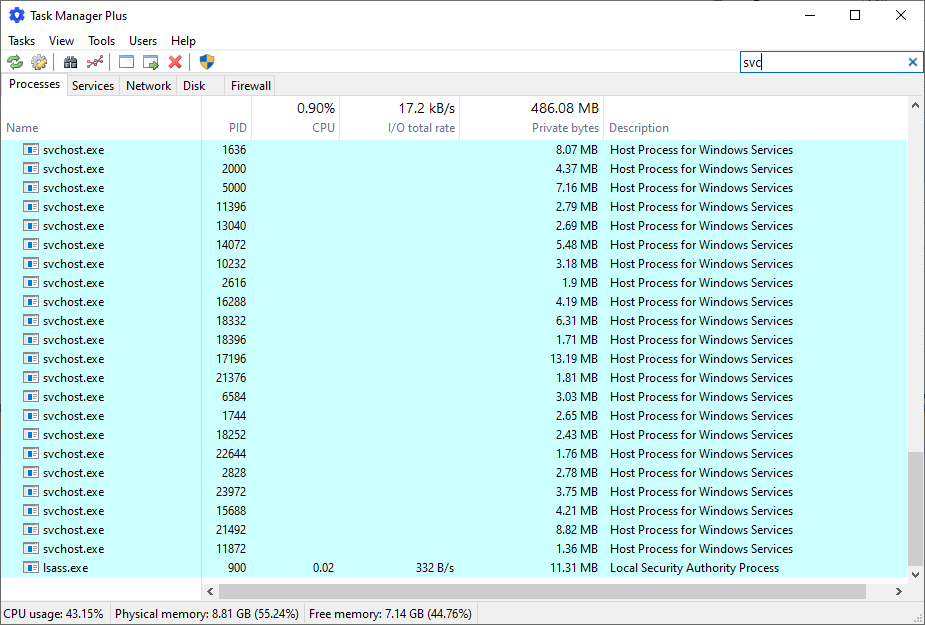Viewport: 925px width, 625px height.
Task: Click the process icon of svchost.exe PID 10232
Action: pos(31,263)
